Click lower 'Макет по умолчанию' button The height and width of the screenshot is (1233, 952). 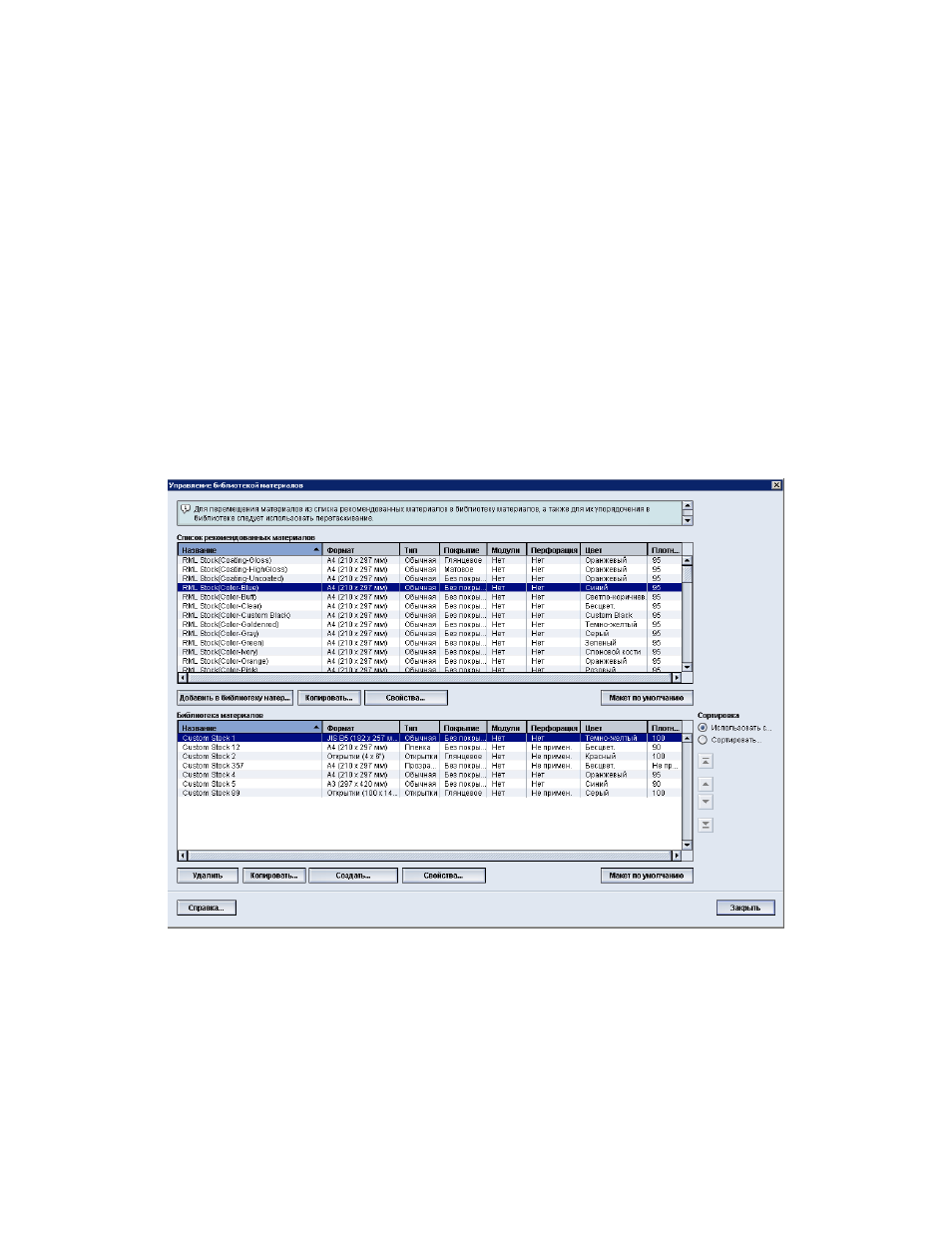pyautogui.click(x=647, y=876)
